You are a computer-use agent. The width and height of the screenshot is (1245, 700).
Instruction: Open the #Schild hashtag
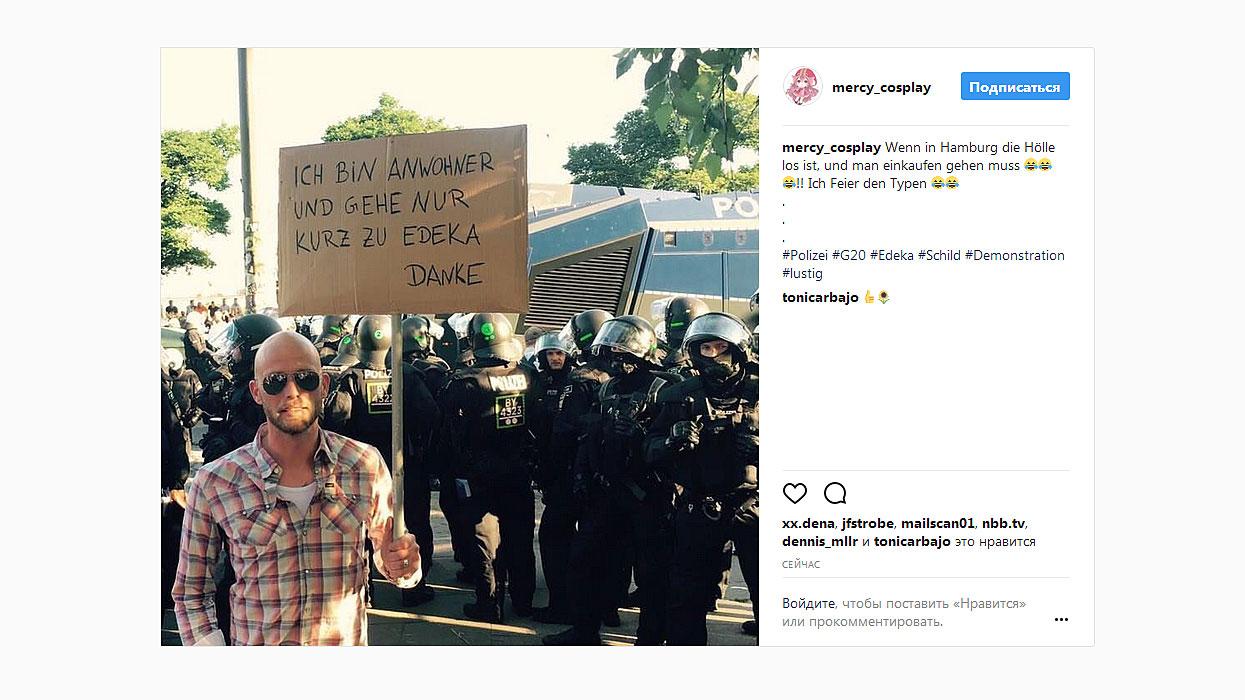coord(939,255)
